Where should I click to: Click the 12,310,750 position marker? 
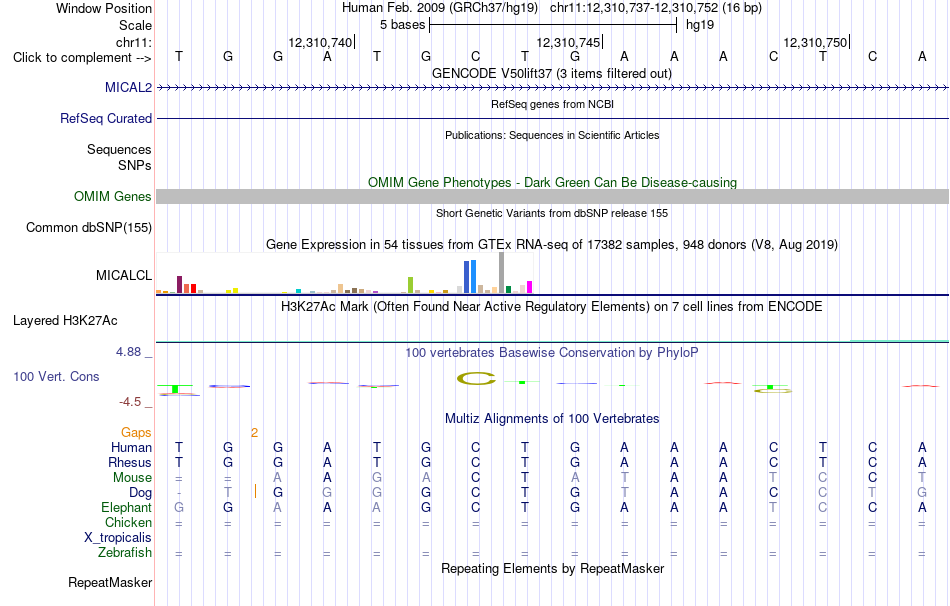tap(815, 42)
